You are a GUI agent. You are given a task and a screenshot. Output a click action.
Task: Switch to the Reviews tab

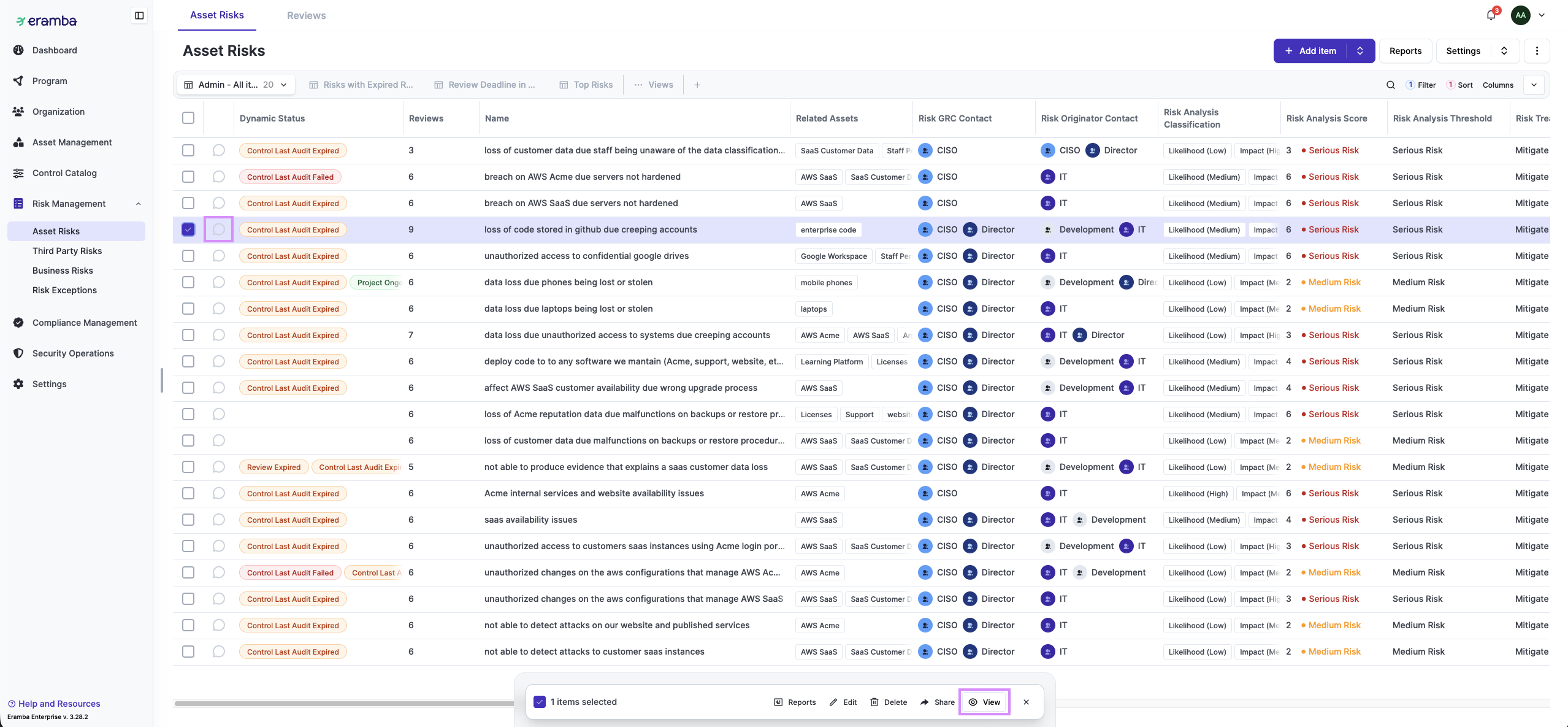pyautogui.click(x=306, y=15)
